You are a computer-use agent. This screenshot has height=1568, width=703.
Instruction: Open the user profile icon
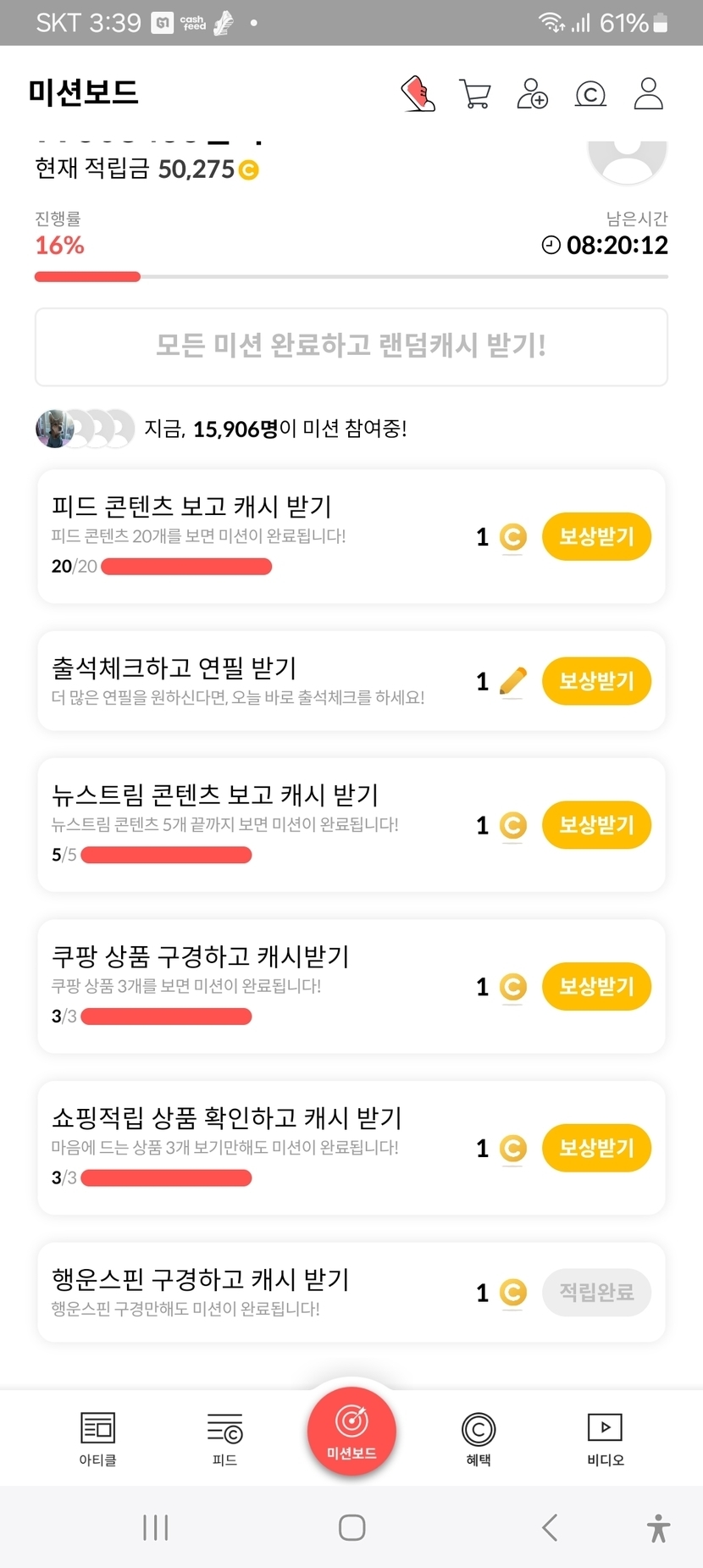648,93
